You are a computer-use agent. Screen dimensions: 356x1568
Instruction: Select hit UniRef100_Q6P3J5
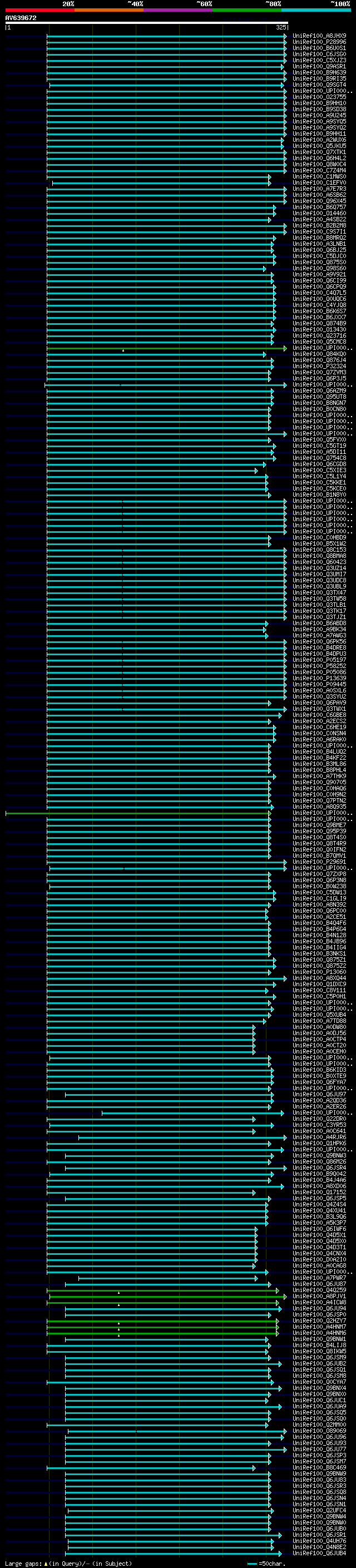point(319,379)
